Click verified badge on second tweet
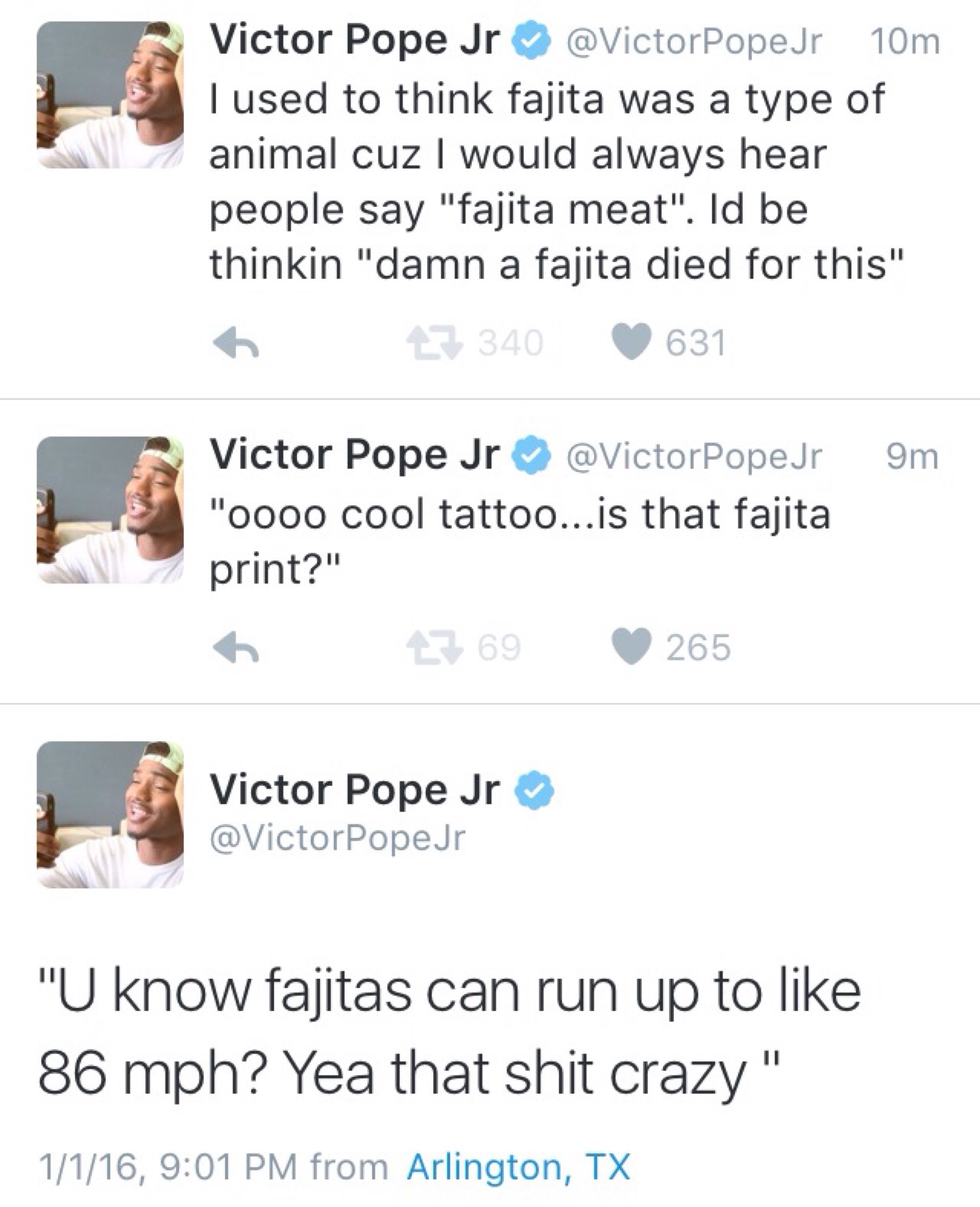980x1207 pixels. pos(535,456)
